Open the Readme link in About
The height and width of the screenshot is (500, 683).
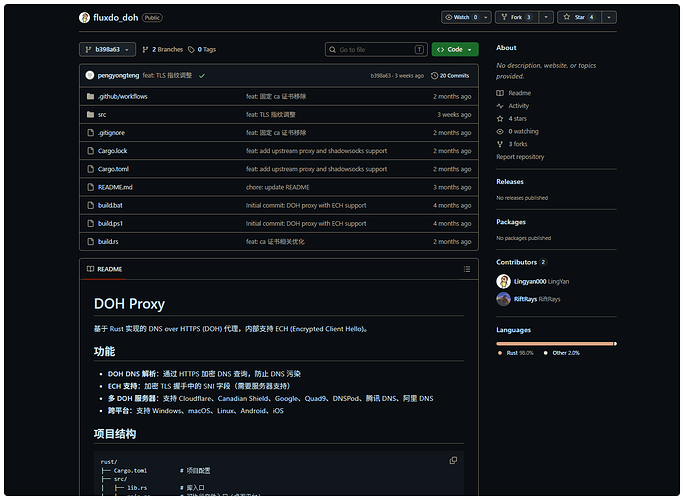519,93
